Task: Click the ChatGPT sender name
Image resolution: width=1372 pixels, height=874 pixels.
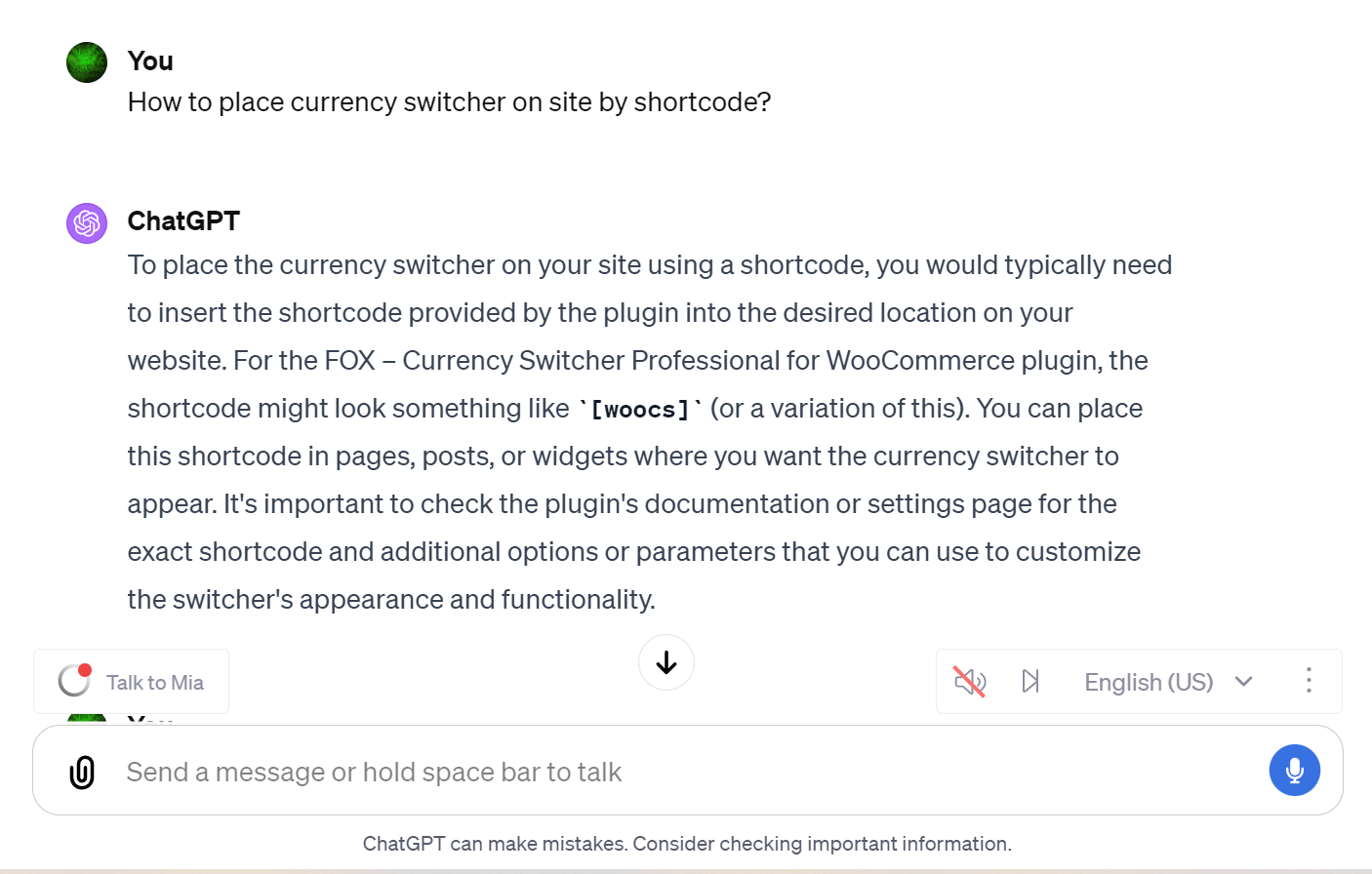Action: point(183,221)
